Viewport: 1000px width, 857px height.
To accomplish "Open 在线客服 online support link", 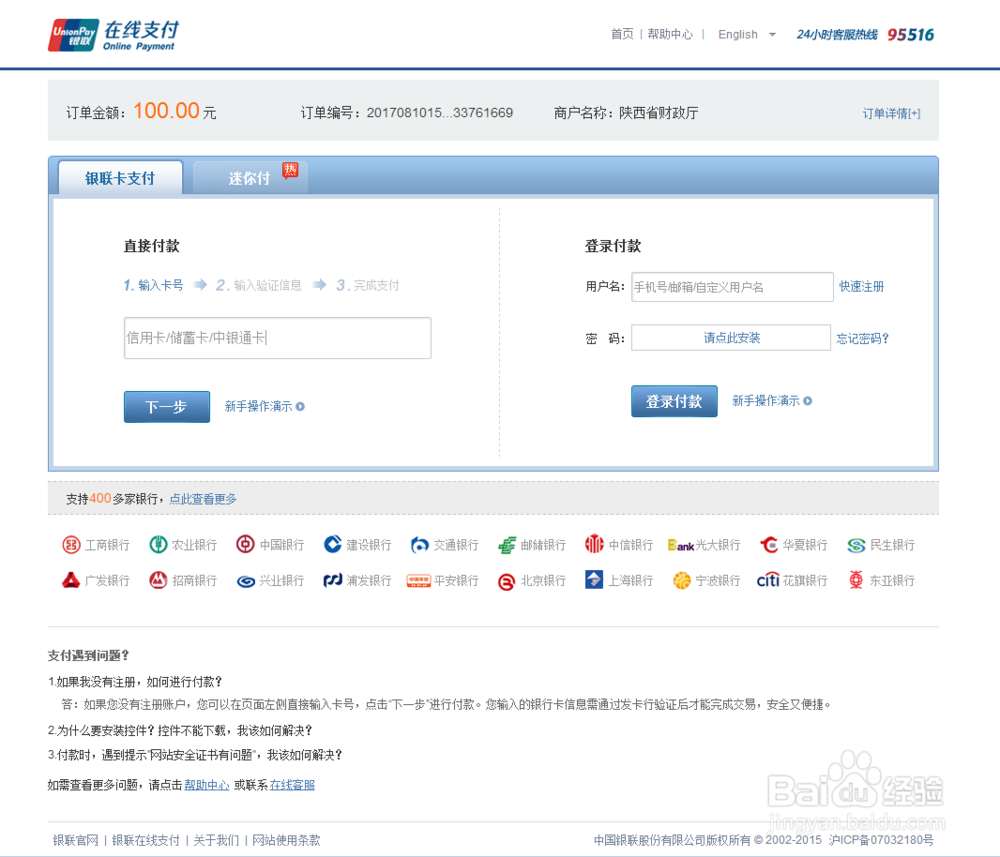I will point(292,785).
